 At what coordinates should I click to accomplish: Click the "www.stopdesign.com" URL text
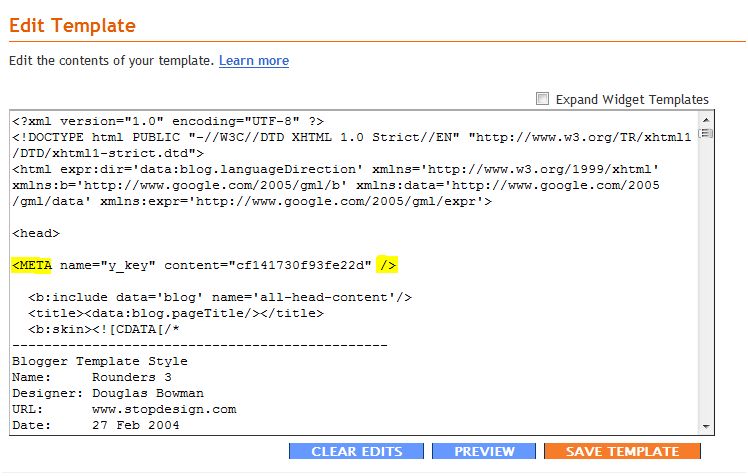164,409
